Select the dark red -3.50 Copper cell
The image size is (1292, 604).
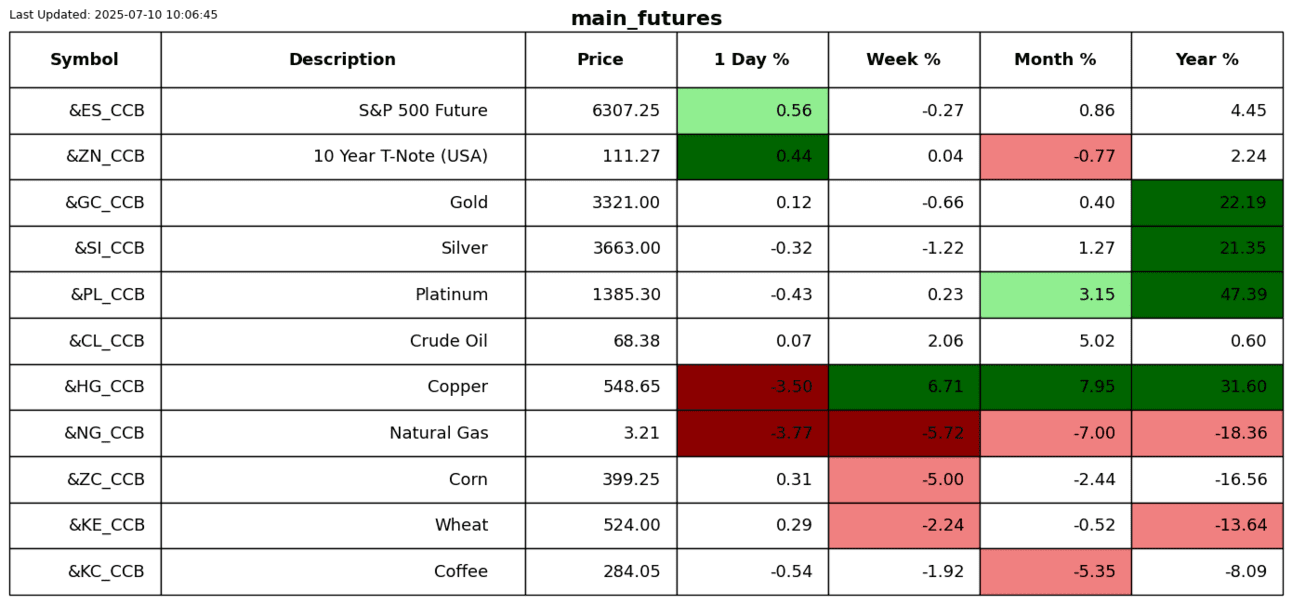[752, 387]
